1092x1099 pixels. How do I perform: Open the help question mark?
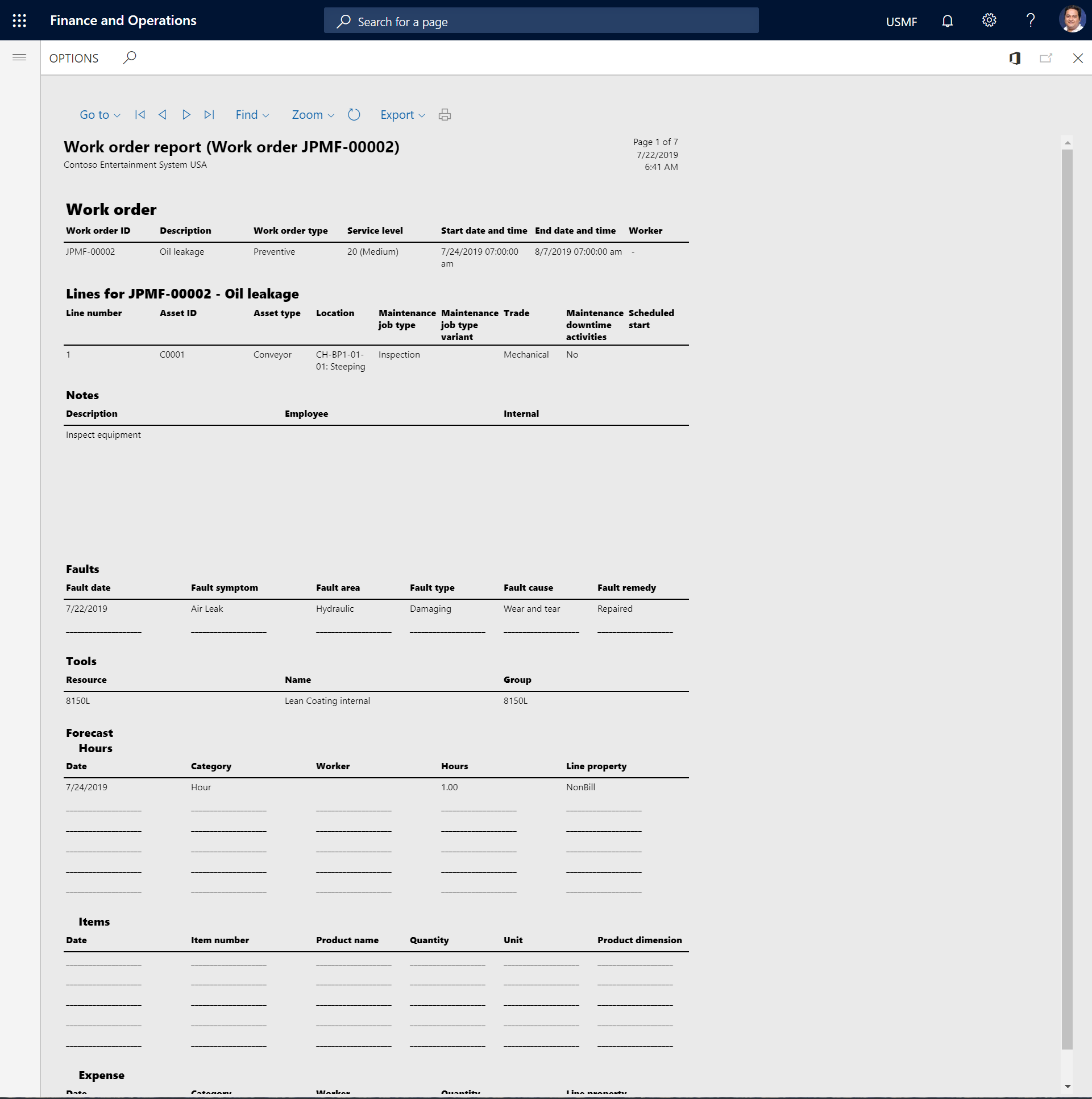[x=1031, y=20]
